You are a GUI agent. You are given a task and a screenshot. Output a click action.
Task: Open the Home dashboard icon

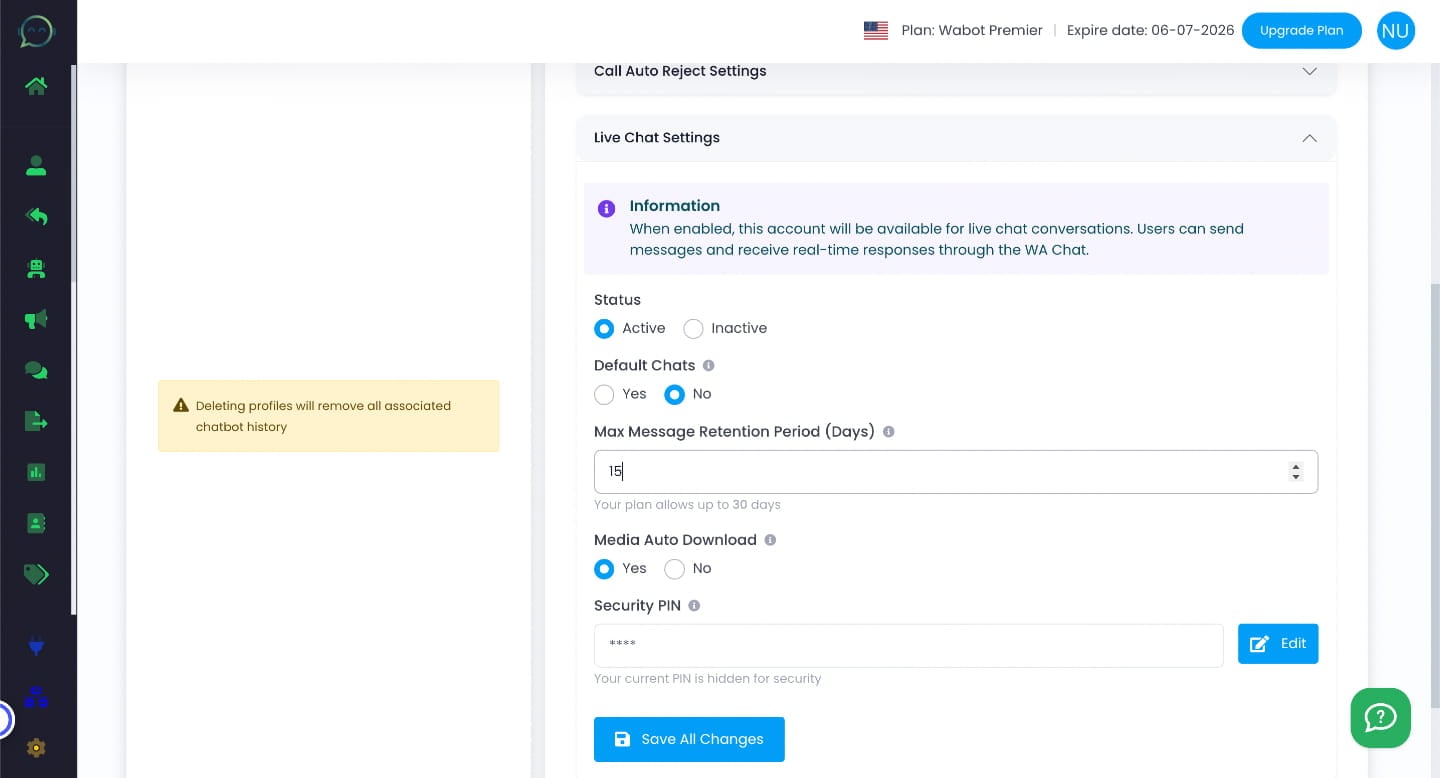tap(36, 86)
